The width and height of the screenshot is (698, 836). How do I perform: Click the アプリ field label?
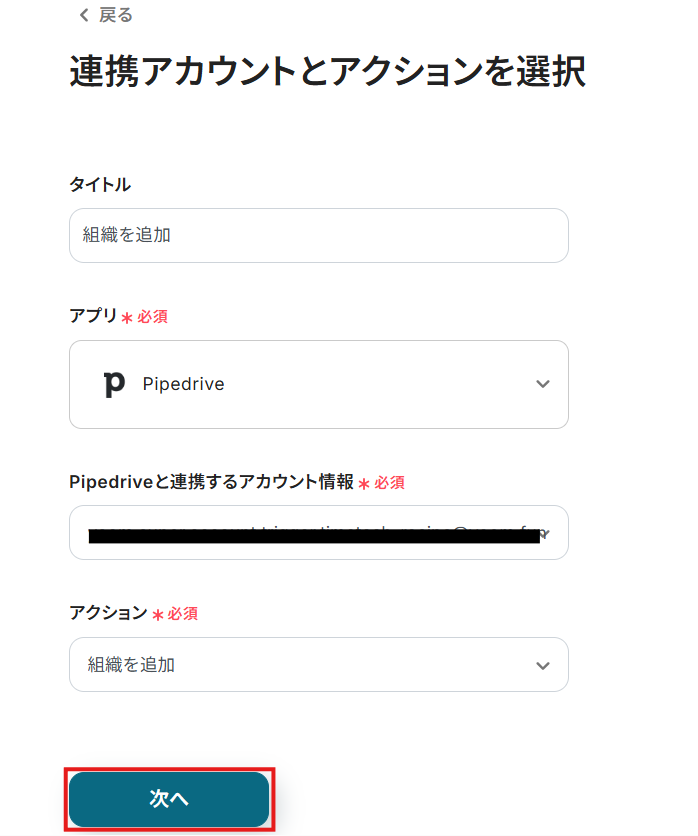click(93, 316)
